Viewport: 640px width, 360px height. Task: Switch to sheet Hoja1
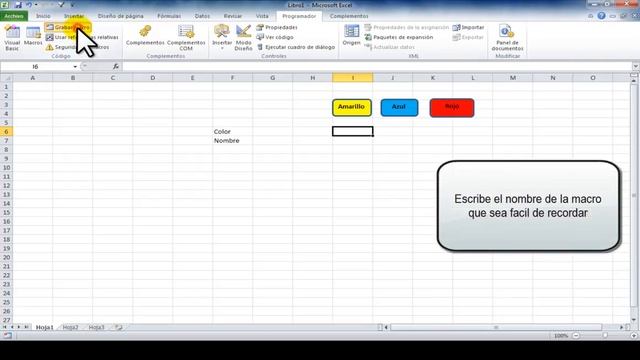click(x=44, y=327)
